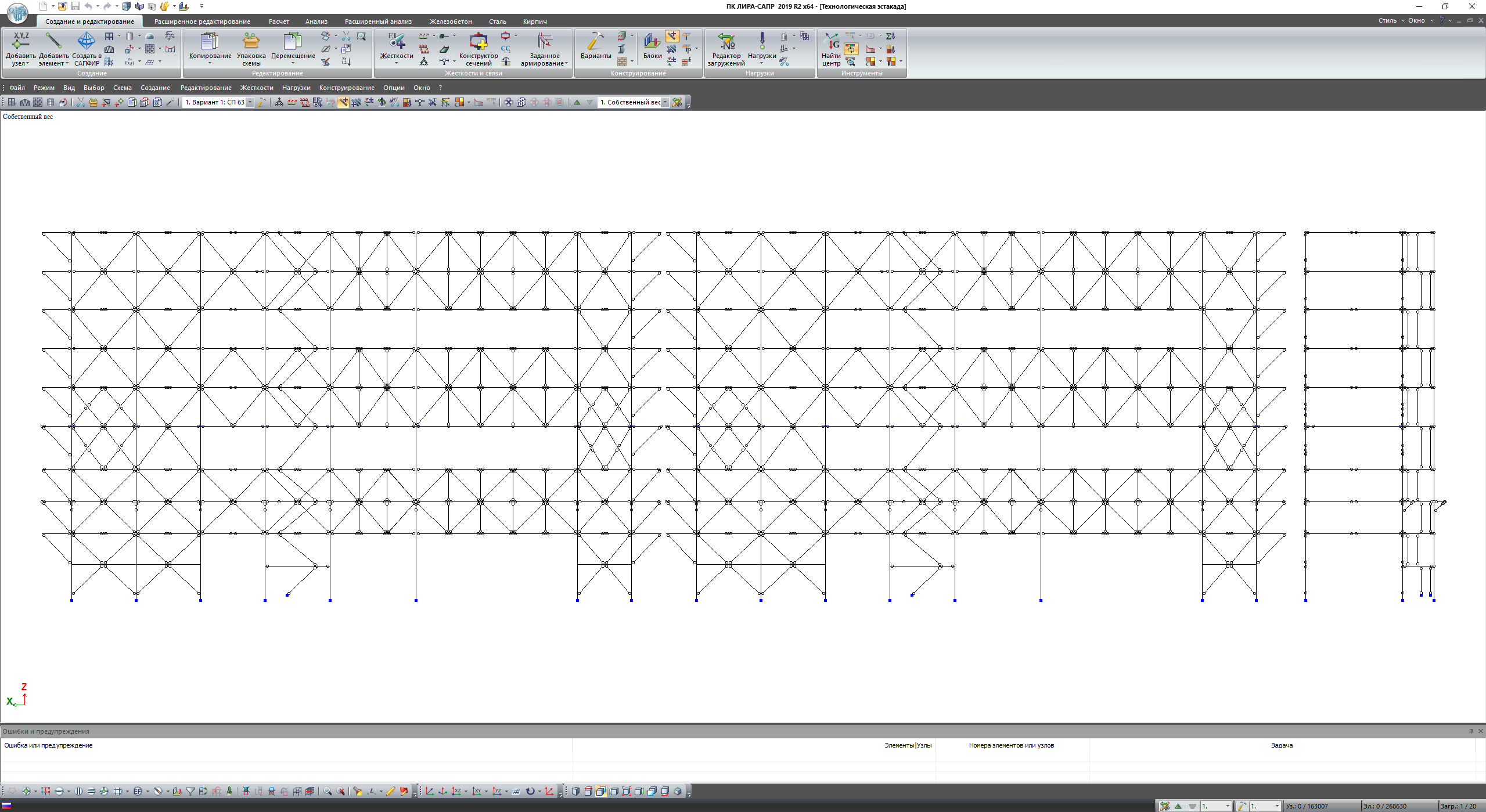Viewport: 1486px width, 812px height.
Task: Expand the Вариант 1: СП 63 dropdown
Action: coord(250,102)
